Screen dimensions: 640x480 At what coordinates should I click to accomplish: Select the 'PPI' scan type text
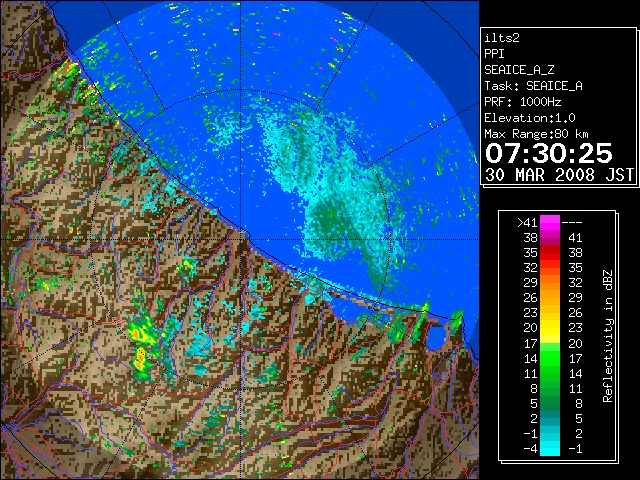click(494, 54)
